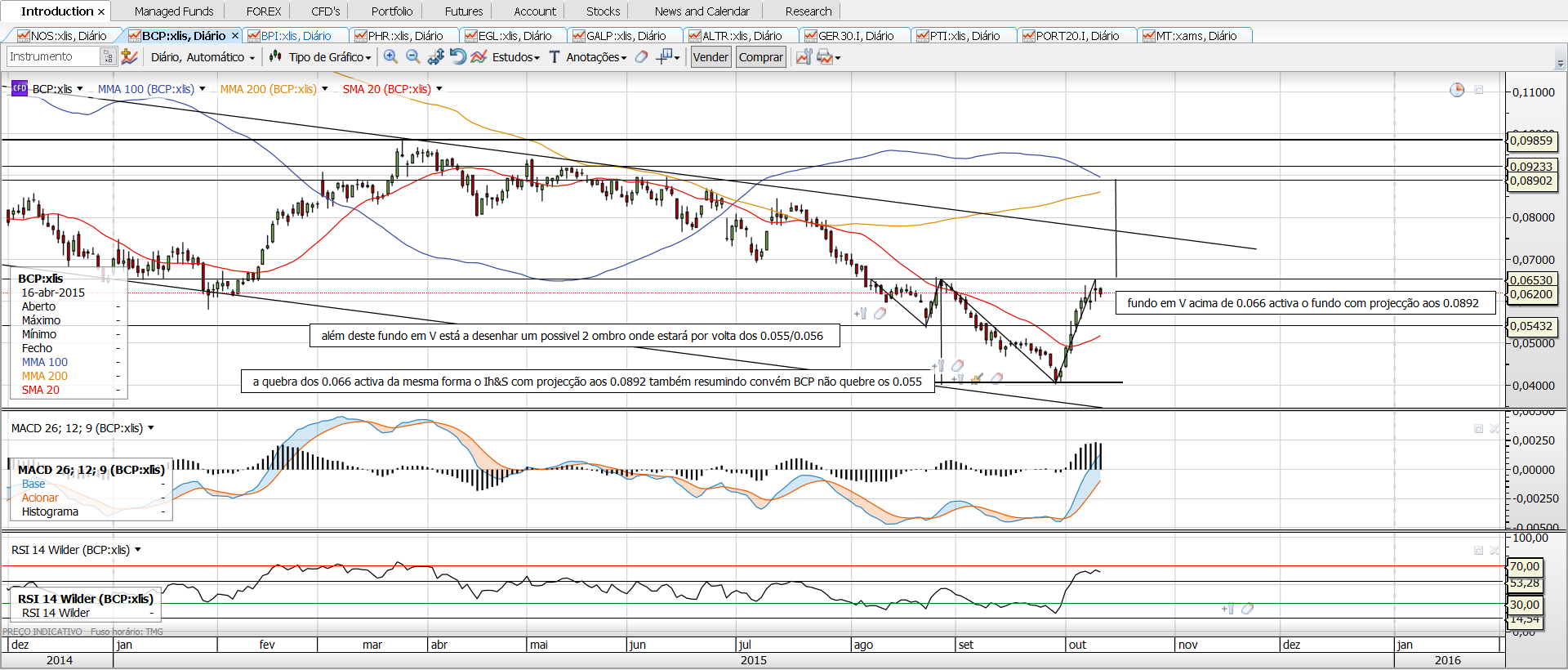Click the instrument search lookup icon
The height and width of the screenshot is (670, 1568).
[107, 56]
